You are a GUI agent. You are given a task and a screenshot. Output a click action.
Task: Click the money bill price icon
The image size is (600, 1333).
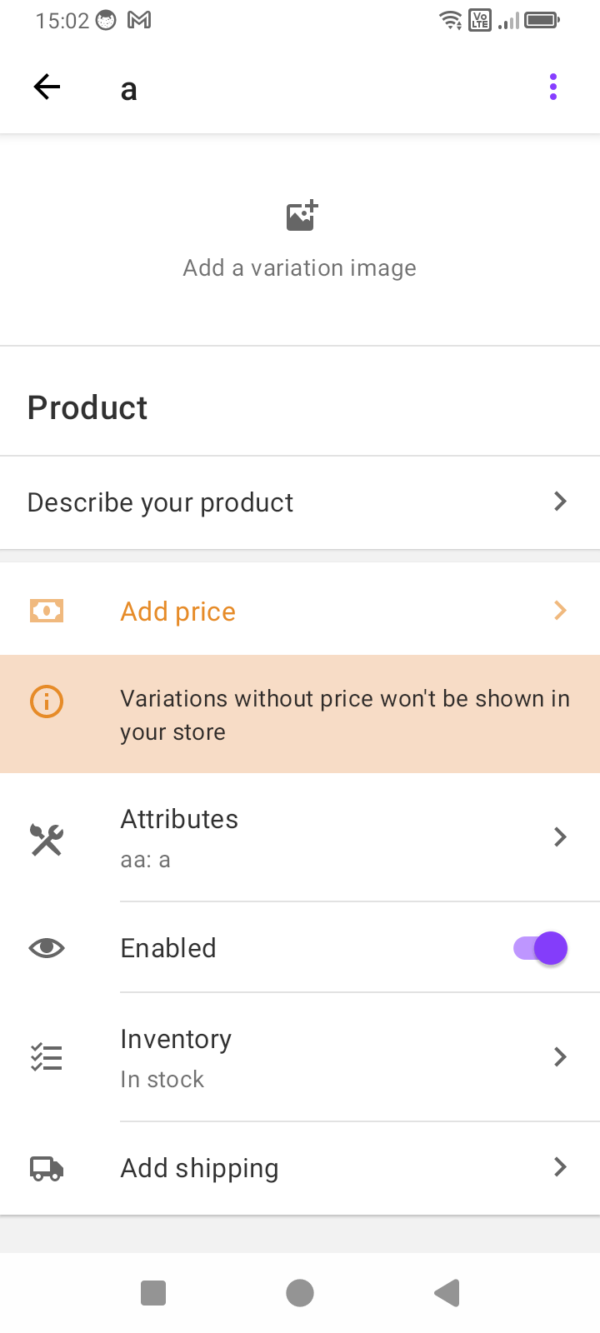pyautogui.click(x=47, y=611)
